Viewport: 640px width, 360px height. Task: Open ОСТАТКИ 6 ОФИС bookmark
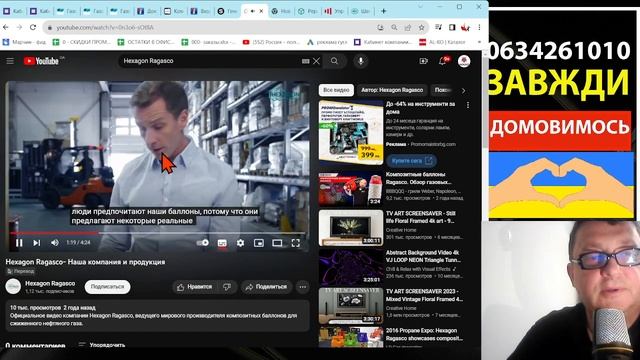(x=146, y=42)
